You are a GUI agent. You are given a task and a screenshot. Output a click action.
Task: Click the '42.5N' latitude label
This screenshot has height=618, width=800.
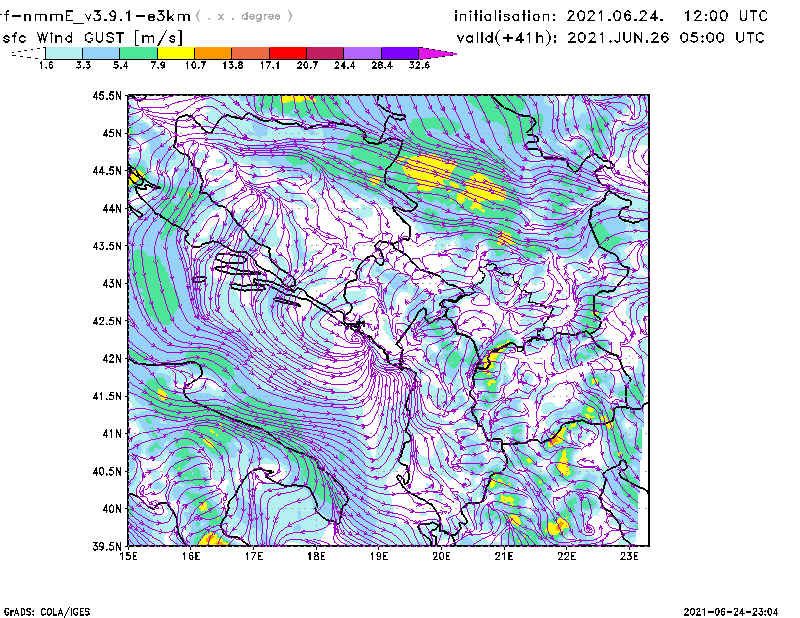(x=107, y=321)
